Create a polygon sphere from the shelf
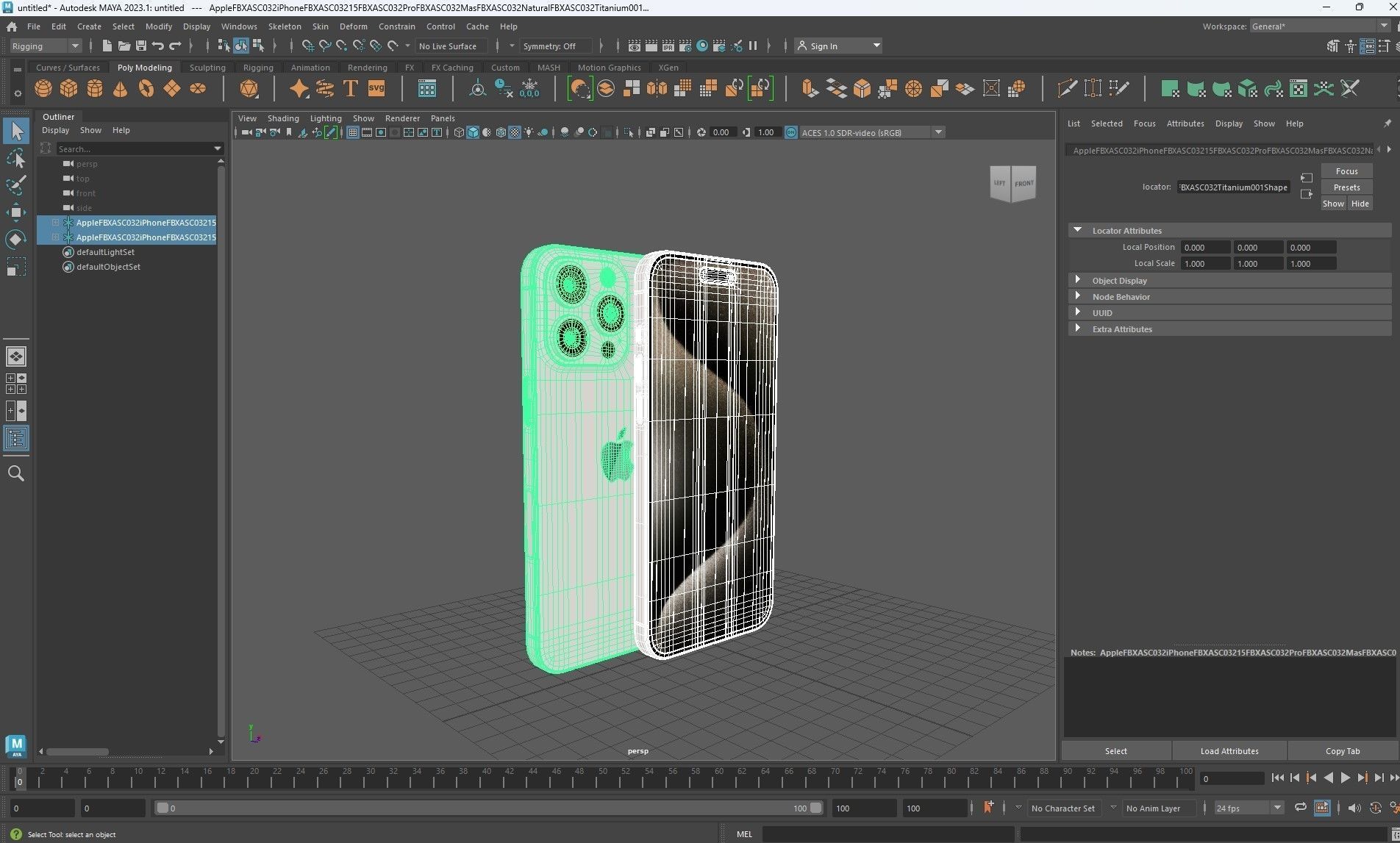 click(x=43, y=89)
